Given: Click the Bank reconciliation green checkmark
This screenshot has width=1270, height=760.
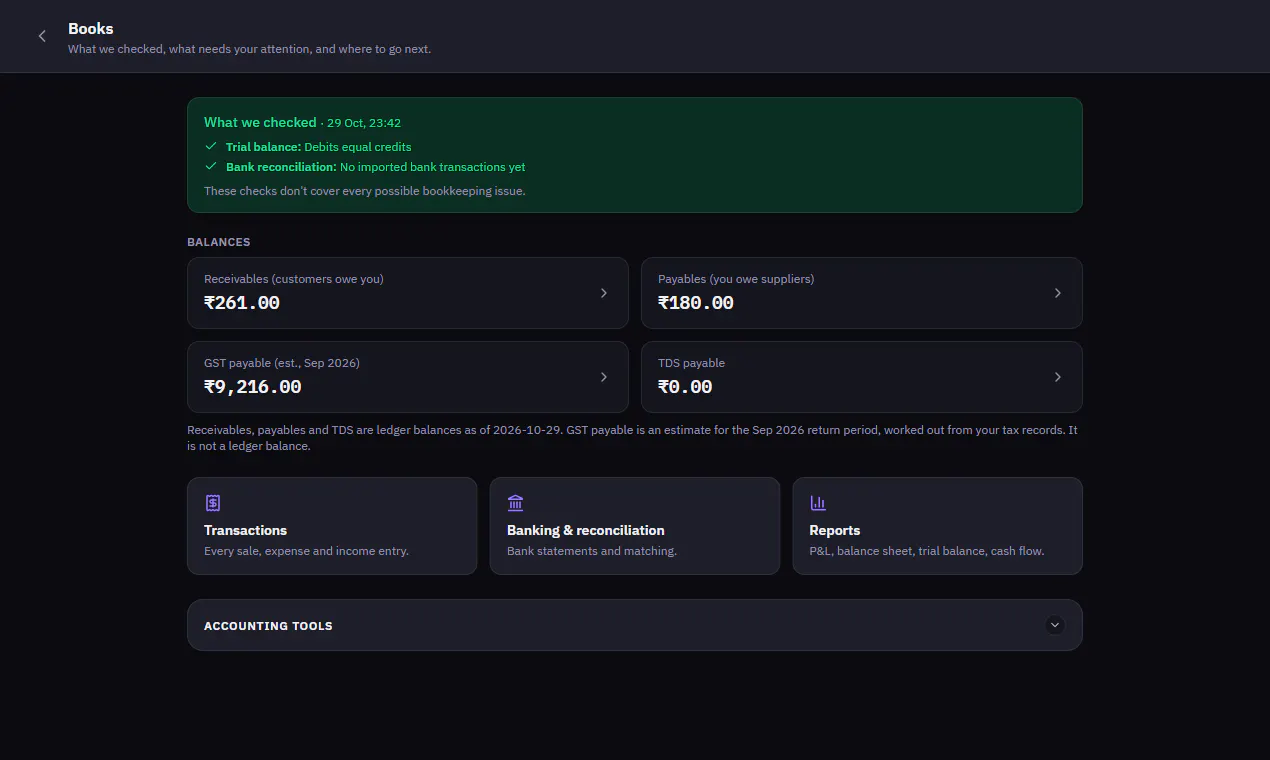Looking at the screenshot, I should pos(211,166).
